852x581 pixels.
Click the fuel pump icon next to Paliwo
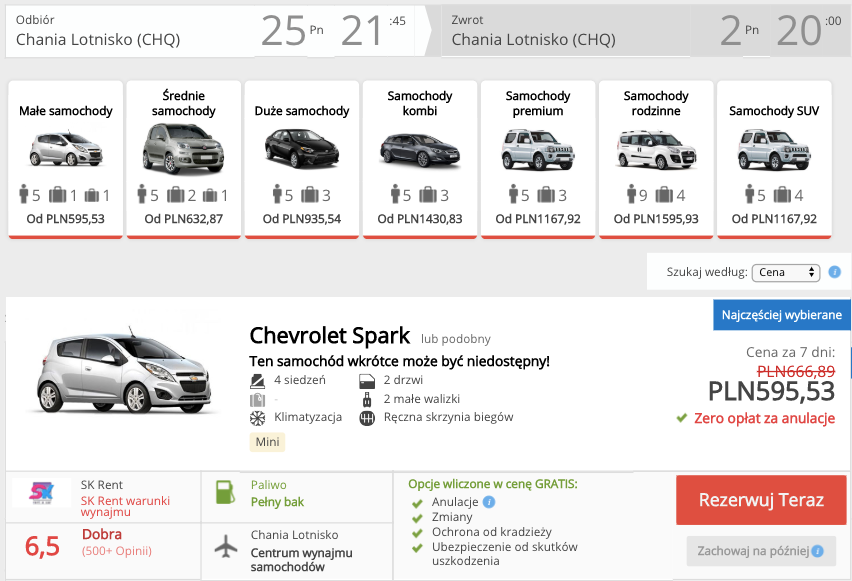225,492
